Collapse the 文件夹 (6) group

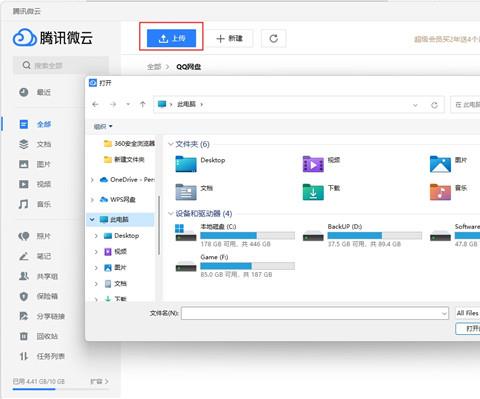click(x=171, y=144)
